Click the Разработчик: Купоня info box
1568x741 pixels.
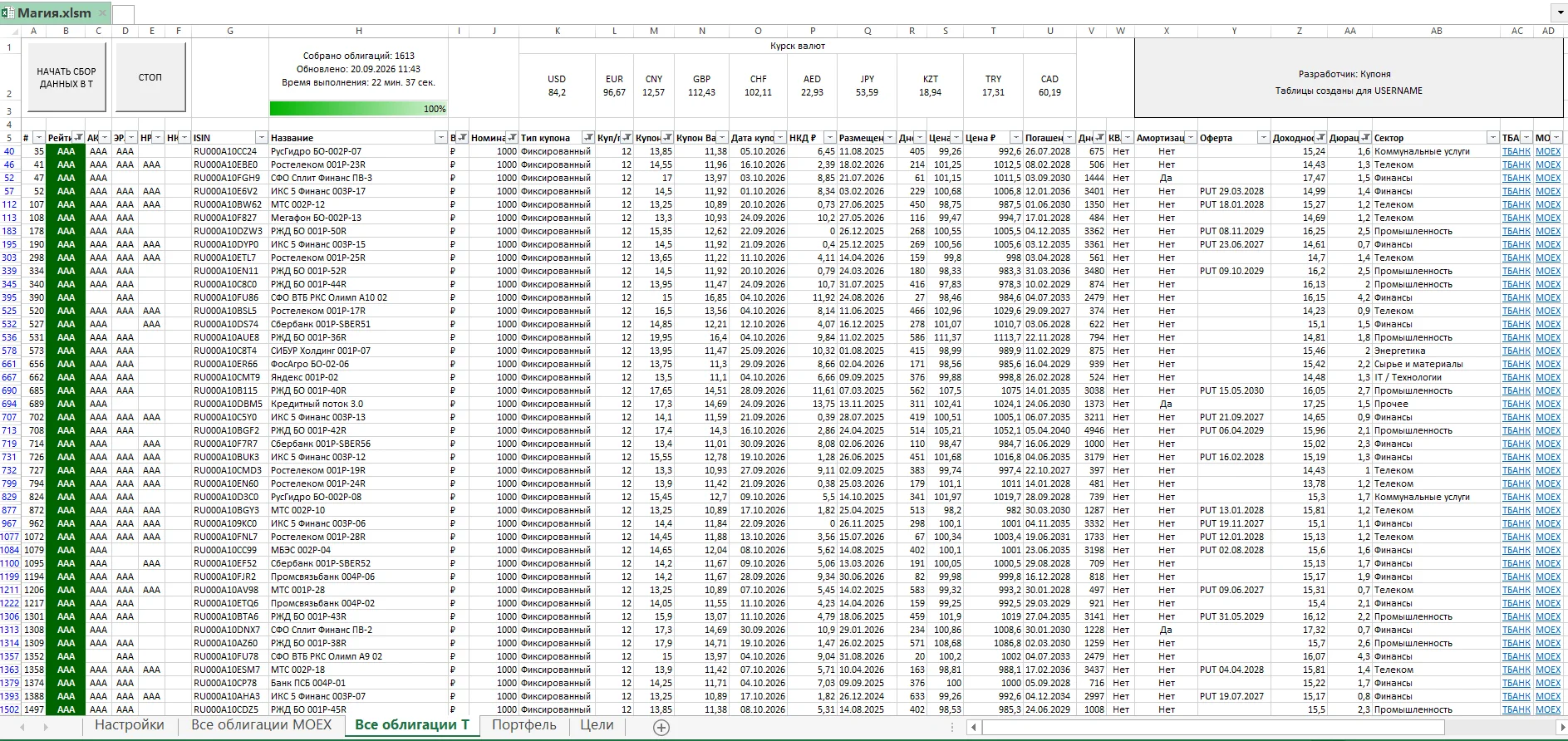(x=1349, y=78)
